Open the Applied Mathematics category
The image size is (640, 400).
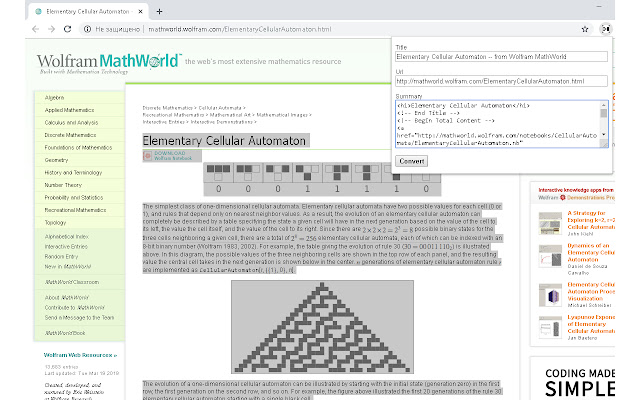click(x=69, y=110)
